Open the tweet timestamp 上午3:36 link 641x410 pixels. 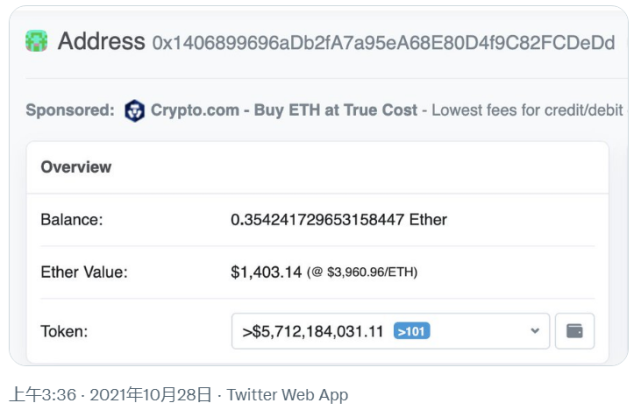point(43,395)
